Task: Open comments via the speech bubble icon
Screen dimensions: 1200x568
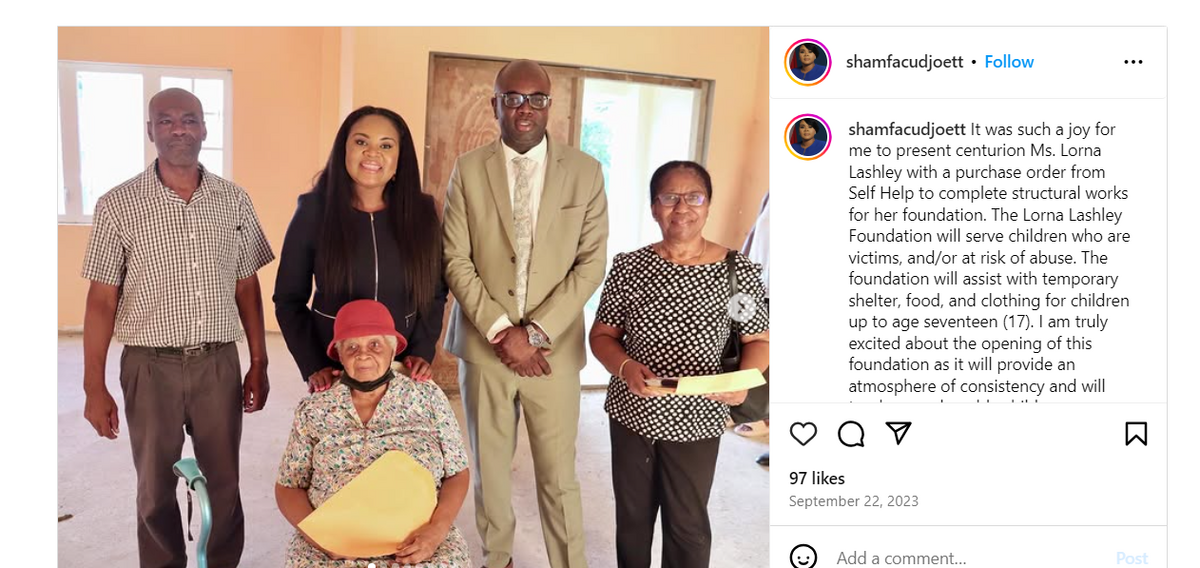Action: click(x=851, y=433)
